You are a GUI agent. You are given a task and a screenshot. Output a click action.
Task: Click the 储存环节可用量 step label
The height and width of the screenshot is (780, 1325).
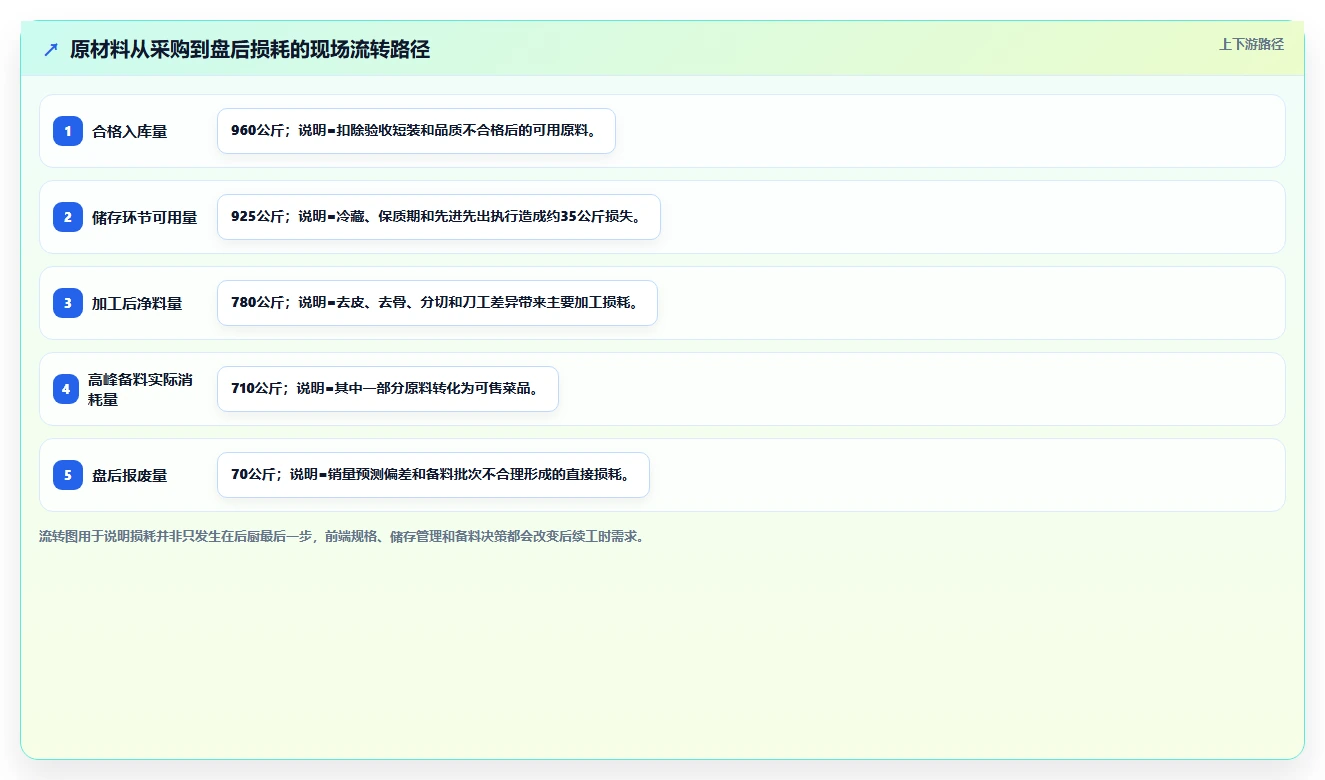click(145, 217)
